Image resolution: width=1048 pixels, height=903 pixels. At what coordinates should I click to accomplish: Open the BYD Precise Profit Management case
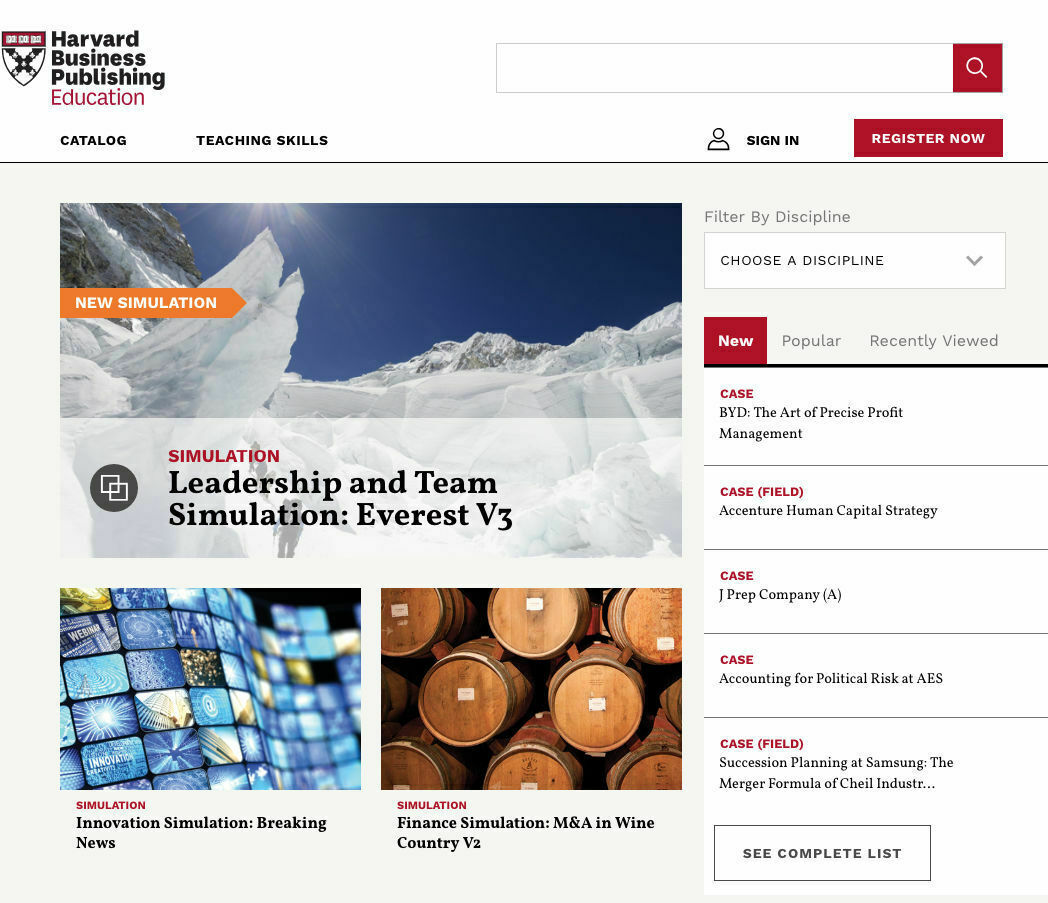(811, 423)
